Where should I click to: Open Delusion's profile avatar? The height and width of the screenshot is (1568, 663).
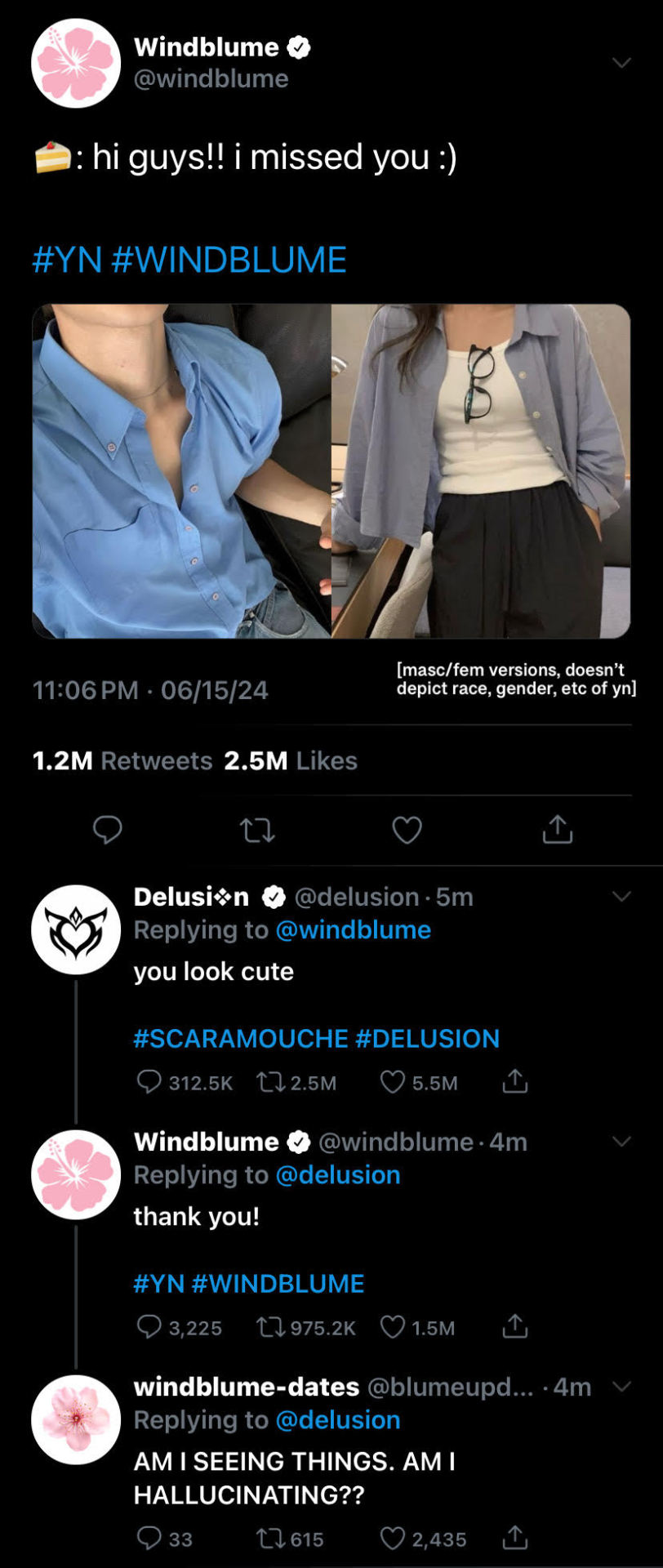point(76,929)
